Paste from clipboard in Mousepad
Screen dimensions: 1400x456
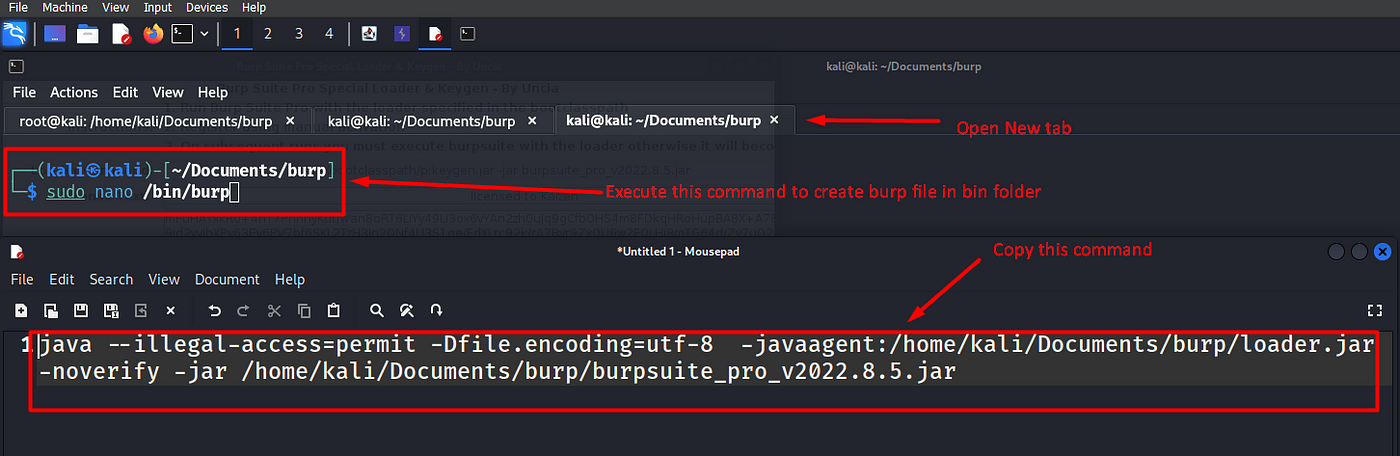(334, 310)
